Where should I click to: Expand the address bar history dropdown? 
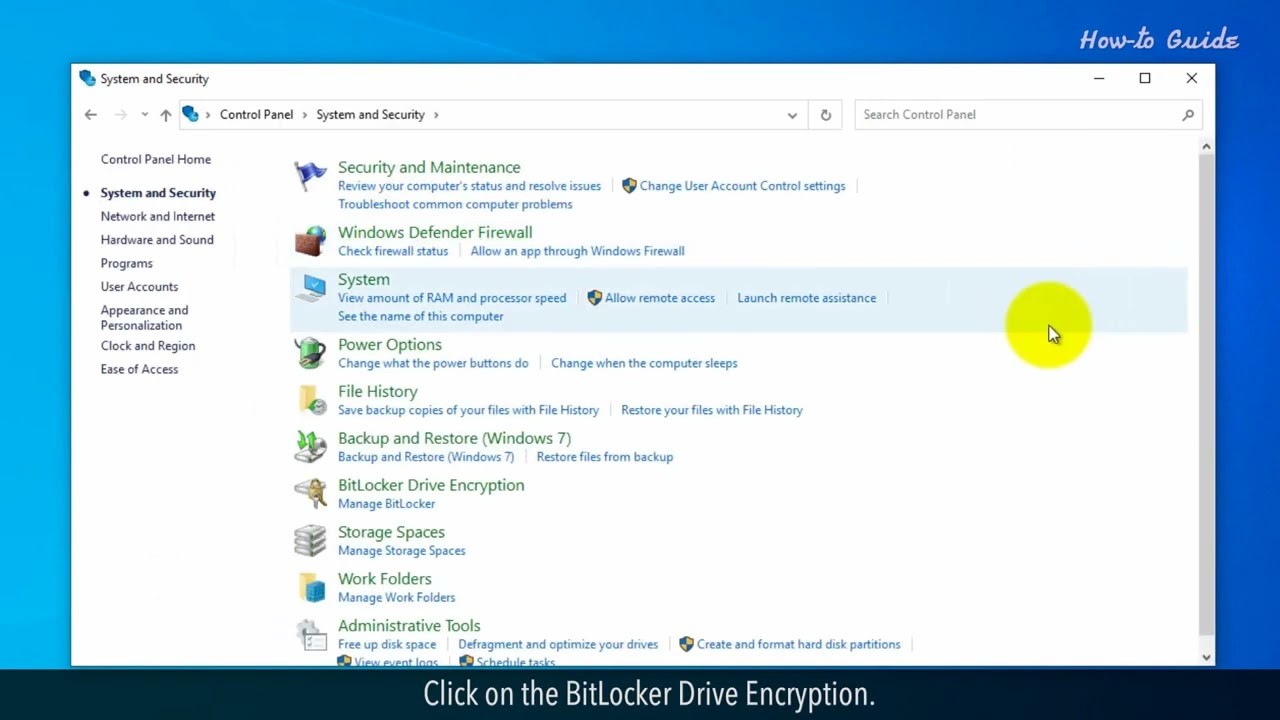pyautogui.click(x=792, y=114)
